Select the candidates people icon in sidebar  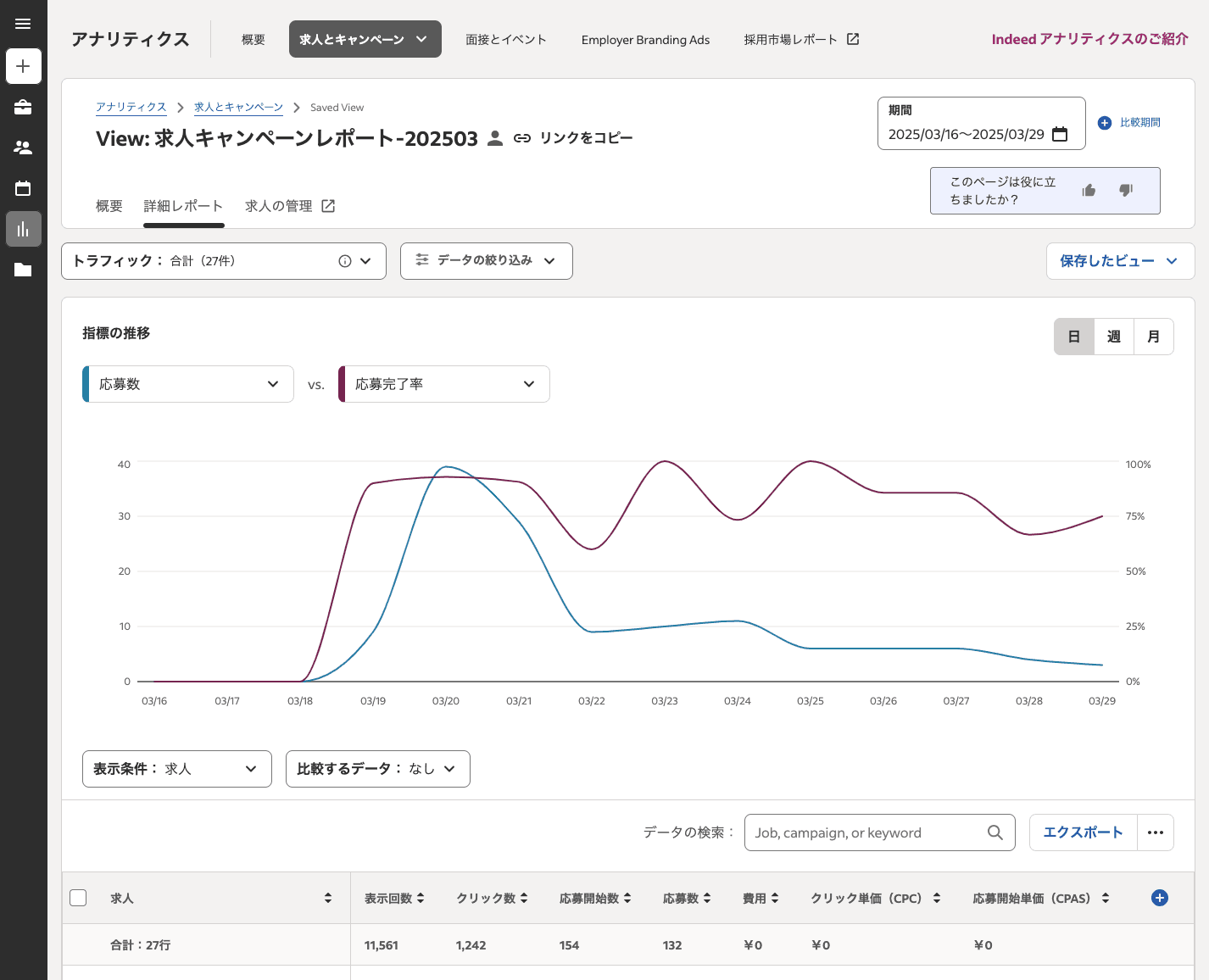tap(23, 148)
